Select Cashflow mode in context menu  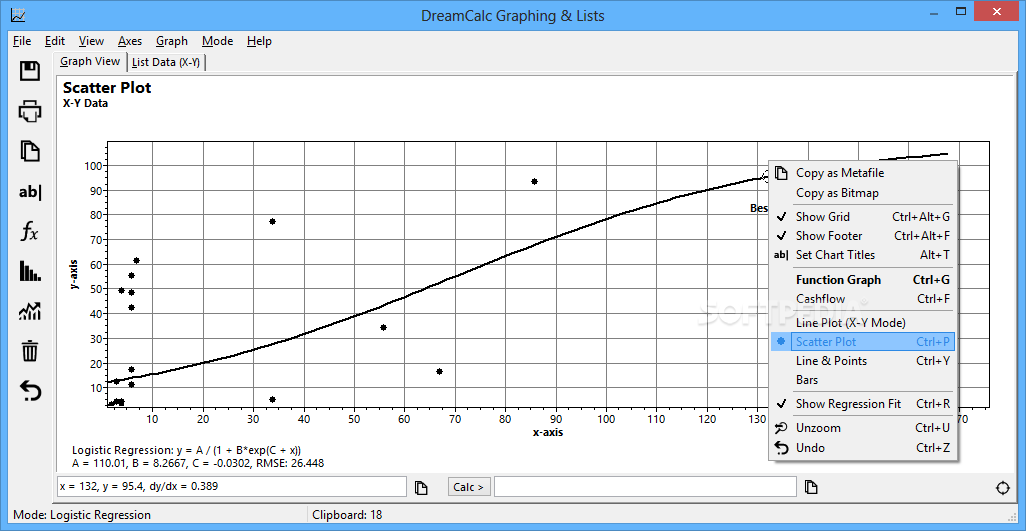point(862,299)
